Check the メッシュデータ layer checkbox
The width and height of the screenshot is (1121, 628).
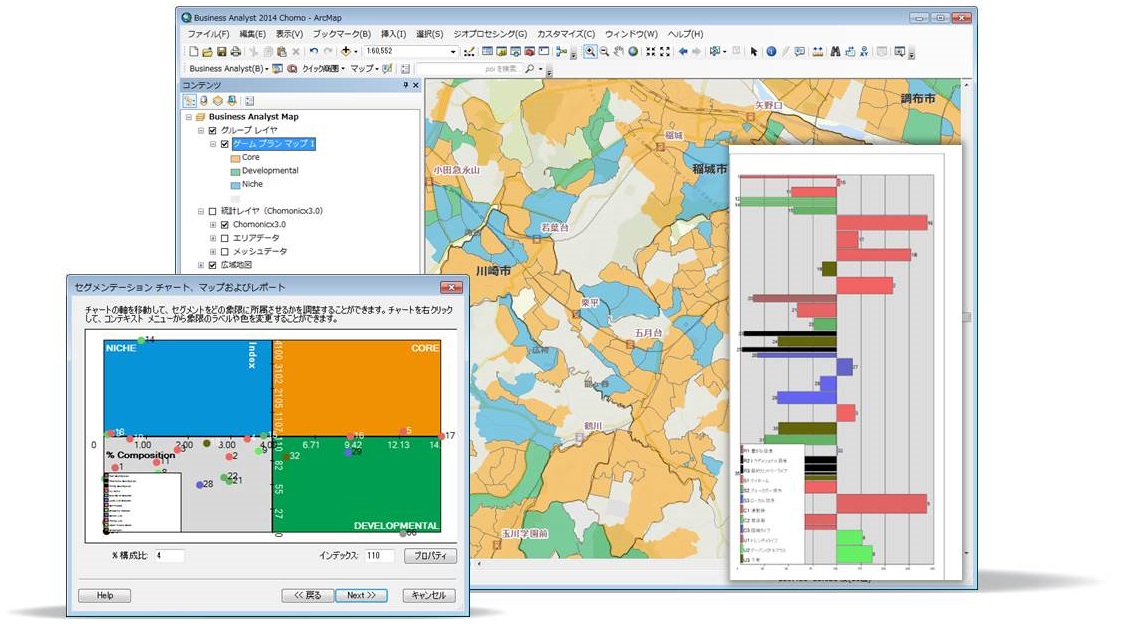[224, 252]
